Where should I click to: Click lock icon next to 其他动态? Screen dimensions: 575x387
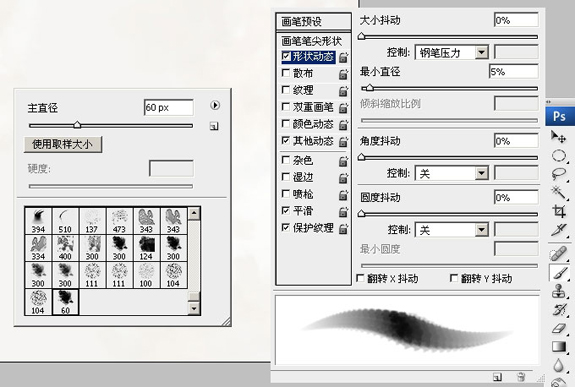pos(343,142)
